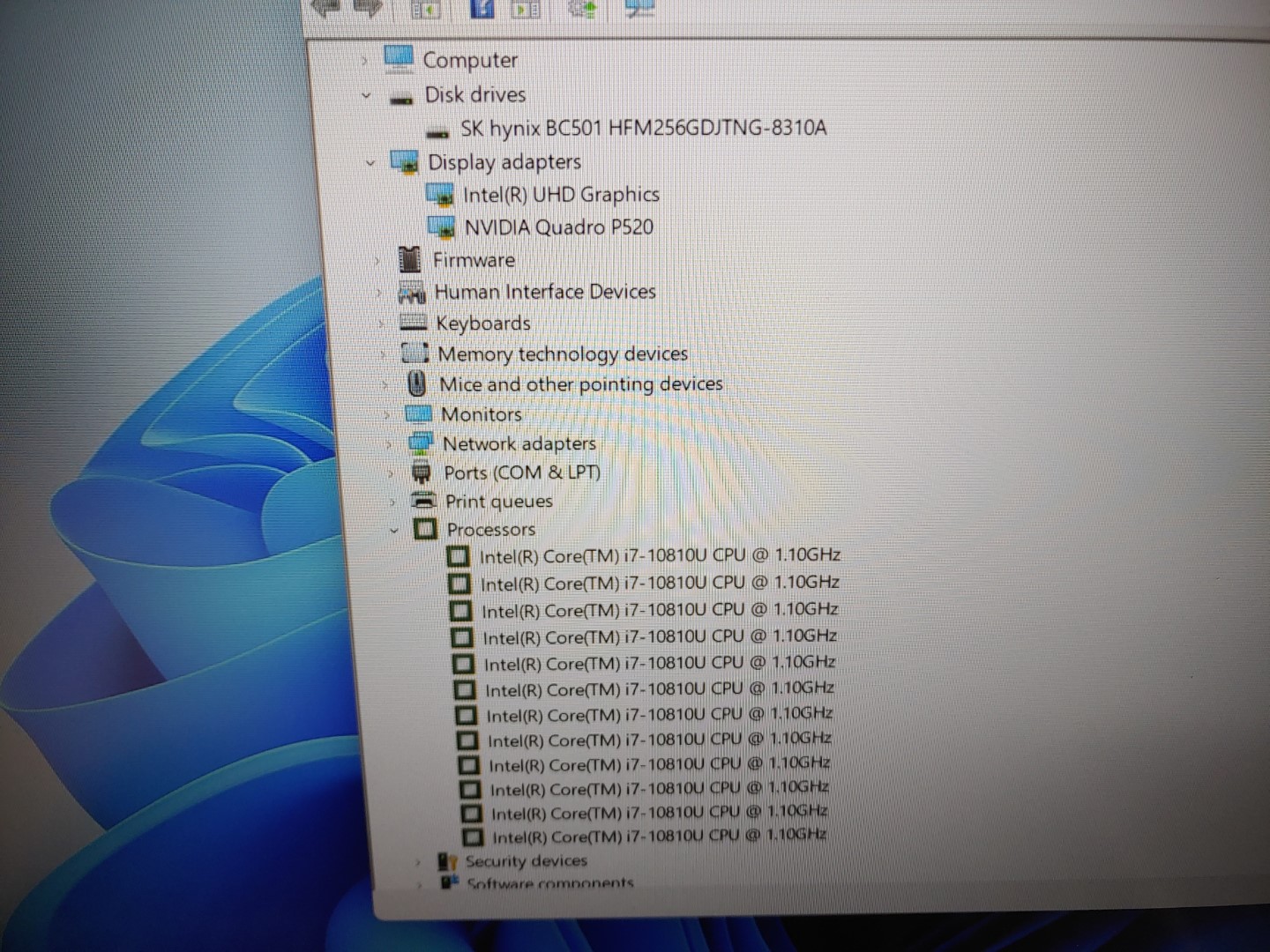Click the Keyboards category icon
1270x952 pixels.
click(413, 323)
